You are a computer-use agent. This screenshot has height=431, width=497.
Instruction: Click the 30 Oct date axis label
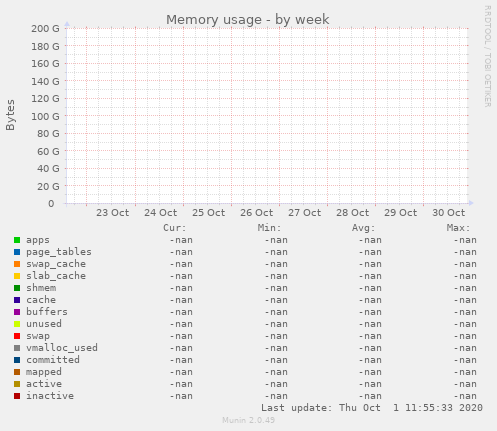449,213
